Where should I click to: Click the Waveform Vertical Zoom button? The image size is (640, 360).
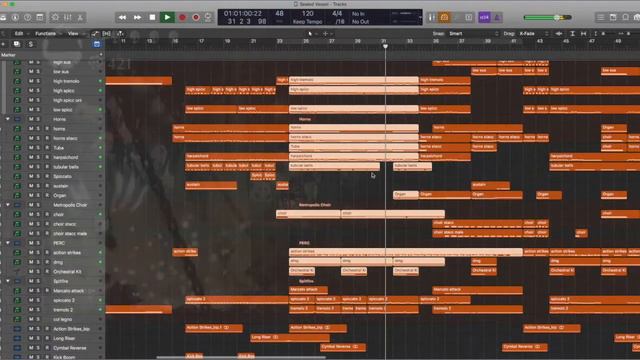[559, 33]
